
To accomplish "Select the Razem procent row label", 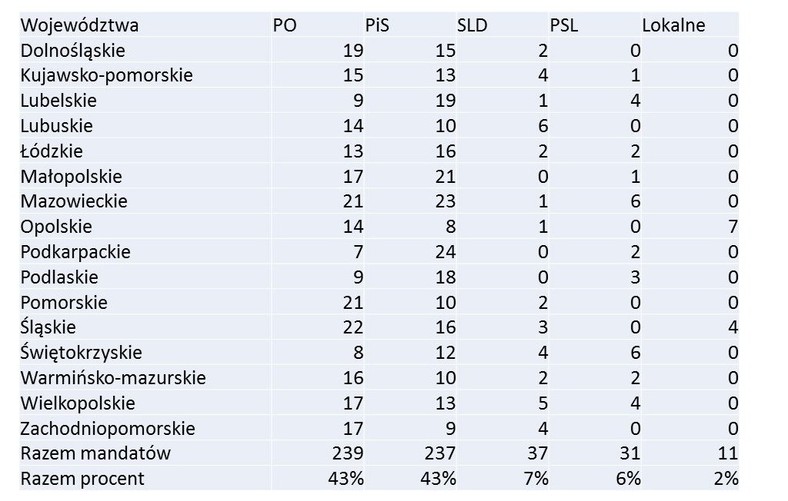I will [82, 478].
